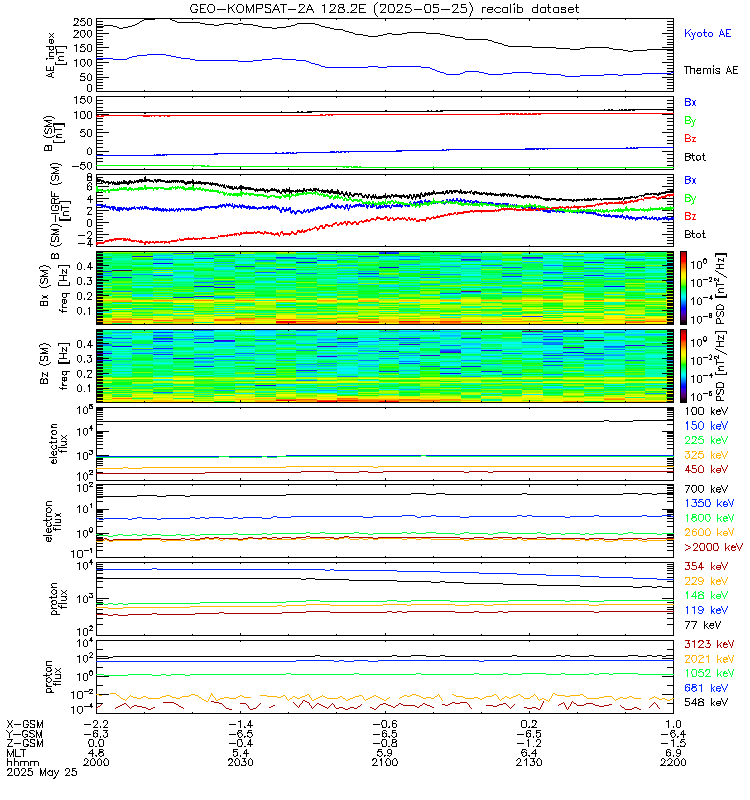Click the hhmm row label
This screenshot has height=800, width=750.
22,763
